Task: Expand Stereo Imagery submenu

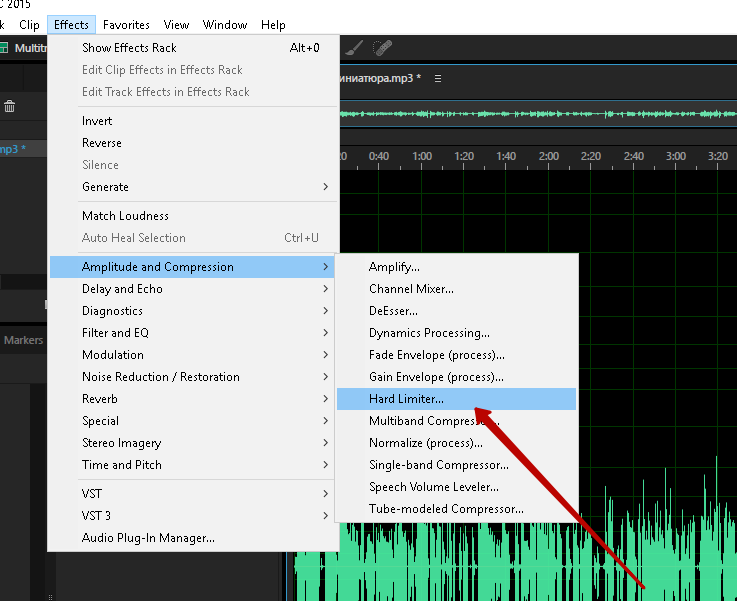Action: pyautogui.click(x=192, y=443)
